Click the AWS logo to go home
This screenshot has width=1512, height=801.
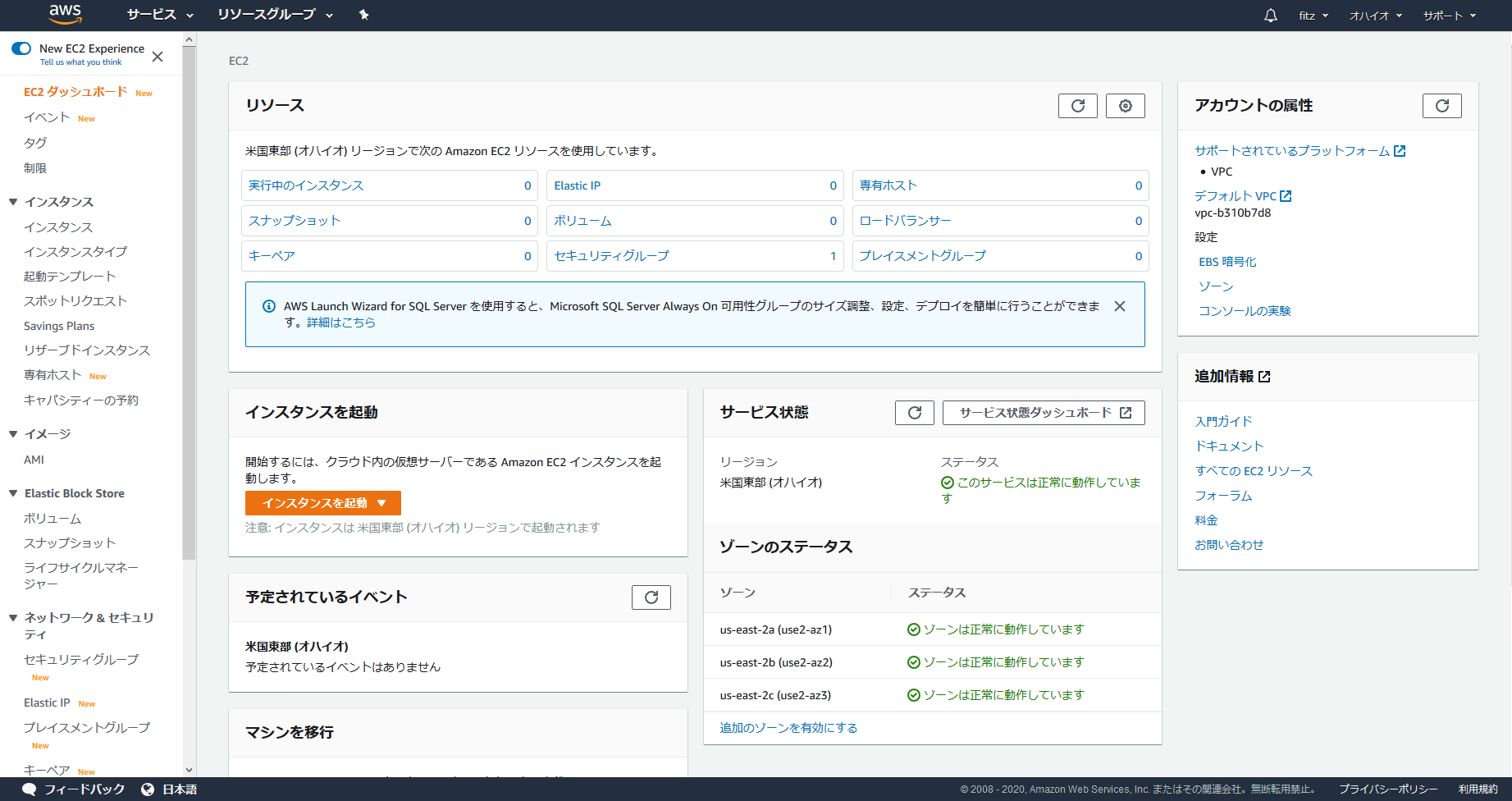(65, 15)
